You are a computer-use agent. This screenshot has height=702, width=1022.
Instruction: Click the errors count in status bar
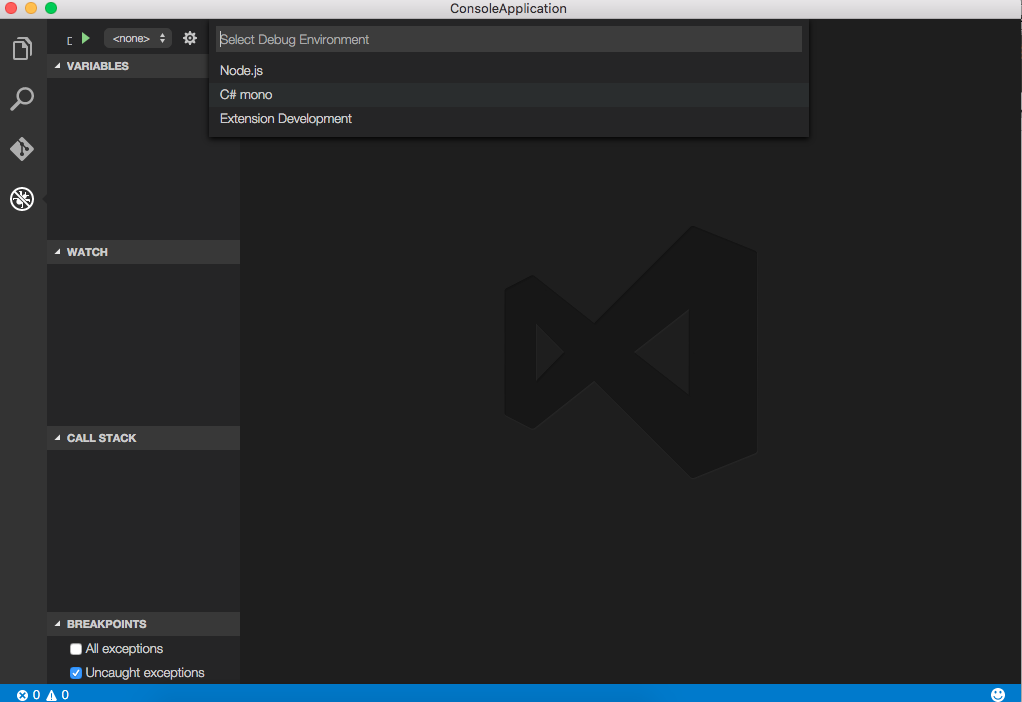pos(29,695)
